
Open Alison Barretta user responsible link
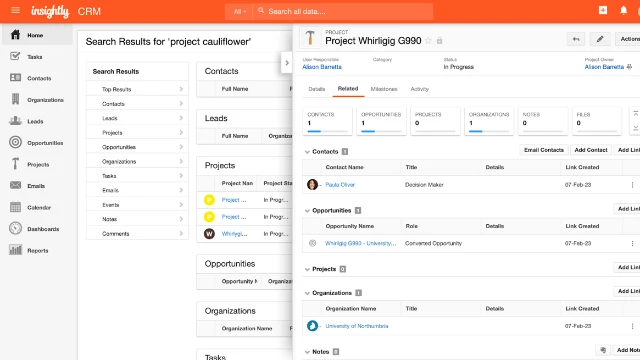click(x=322, y=67)
